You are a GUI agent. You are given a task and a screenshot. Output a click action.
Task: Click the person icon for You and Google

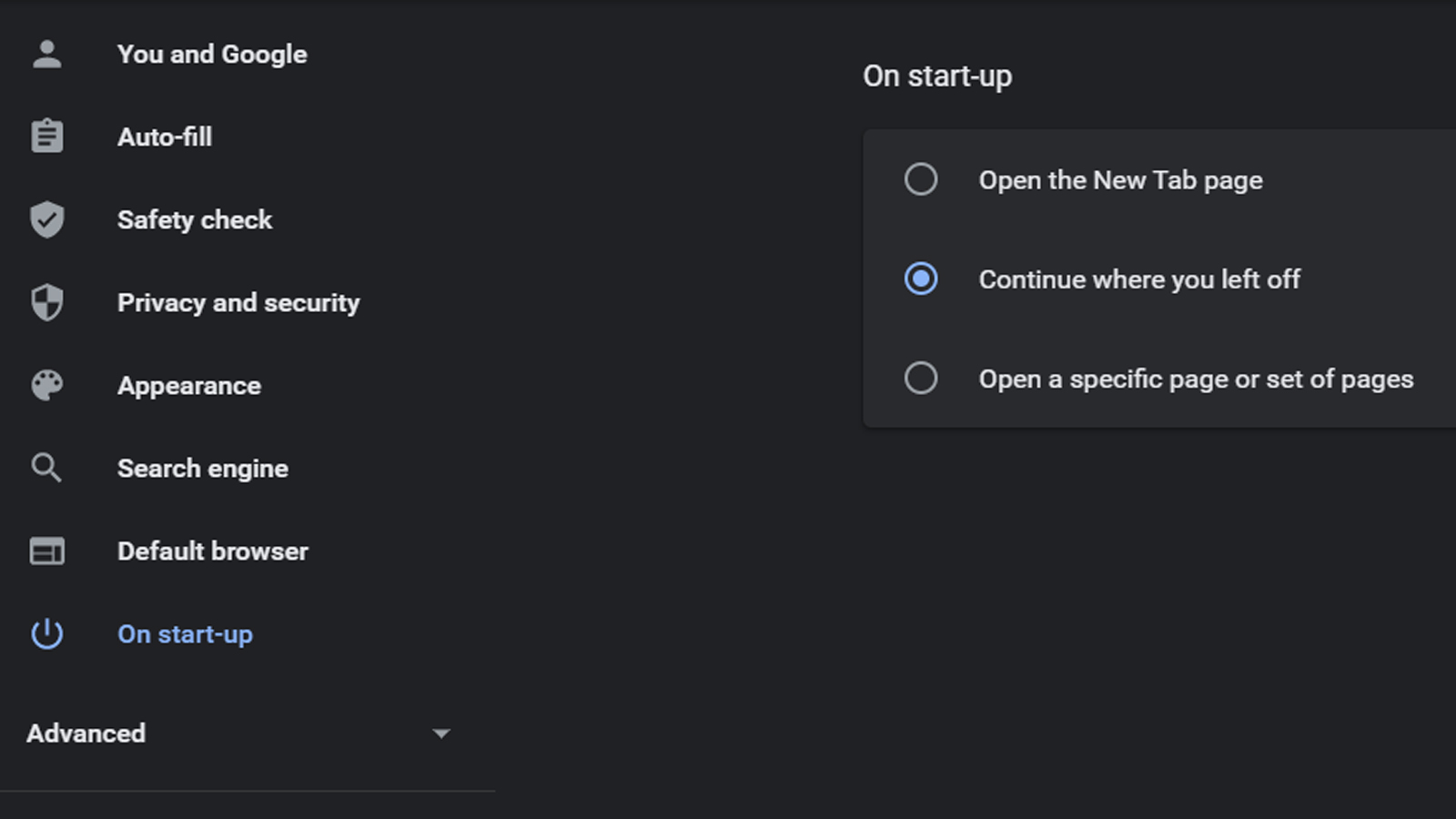tap(47, 55)
